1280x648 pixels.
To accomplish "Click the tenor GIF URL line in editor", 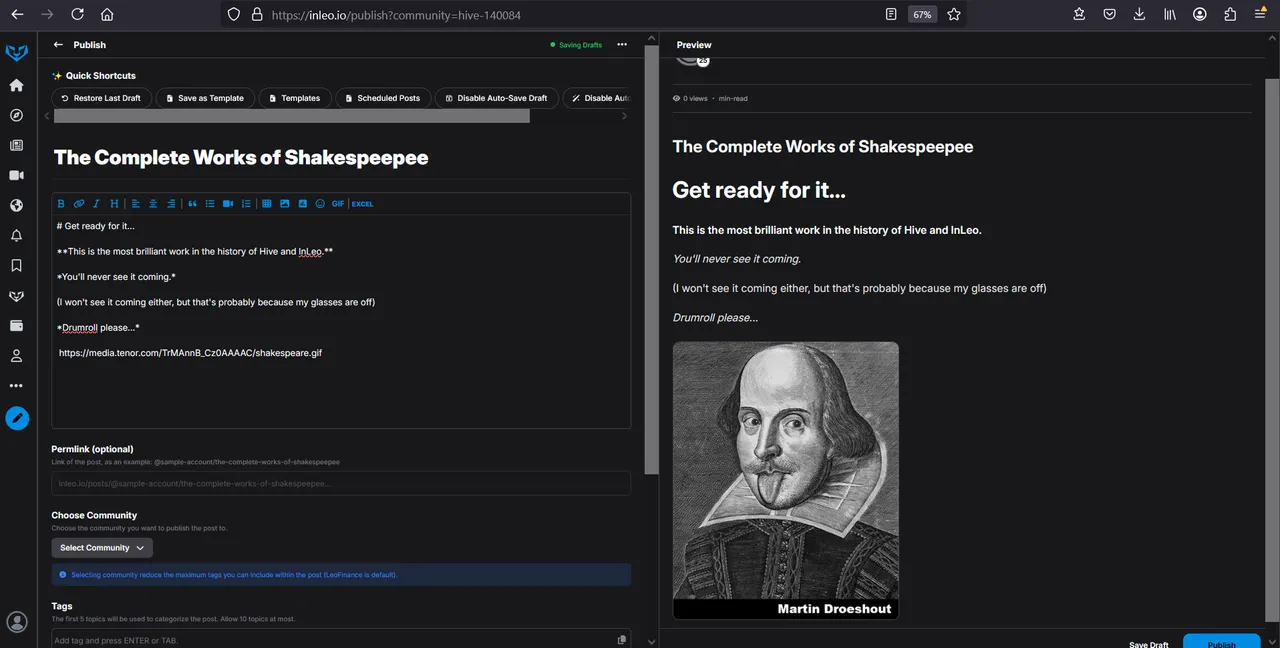I will (190, 353).
